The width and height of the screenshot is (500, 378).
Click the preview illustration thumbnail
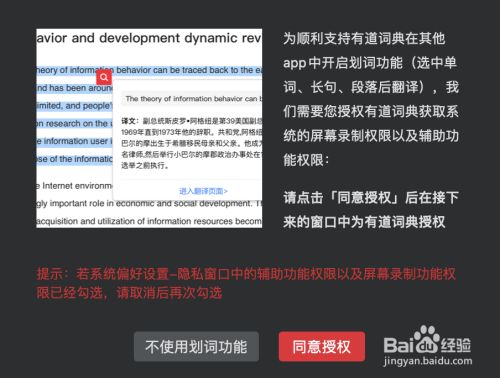pyautogui.click(x=149, y=128)
